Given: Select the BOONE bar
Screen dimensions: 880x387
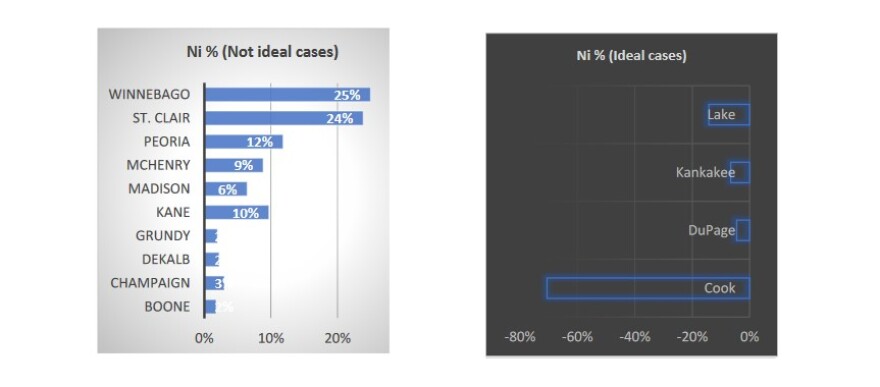Looking at the screenshot, I should [210, 307].
